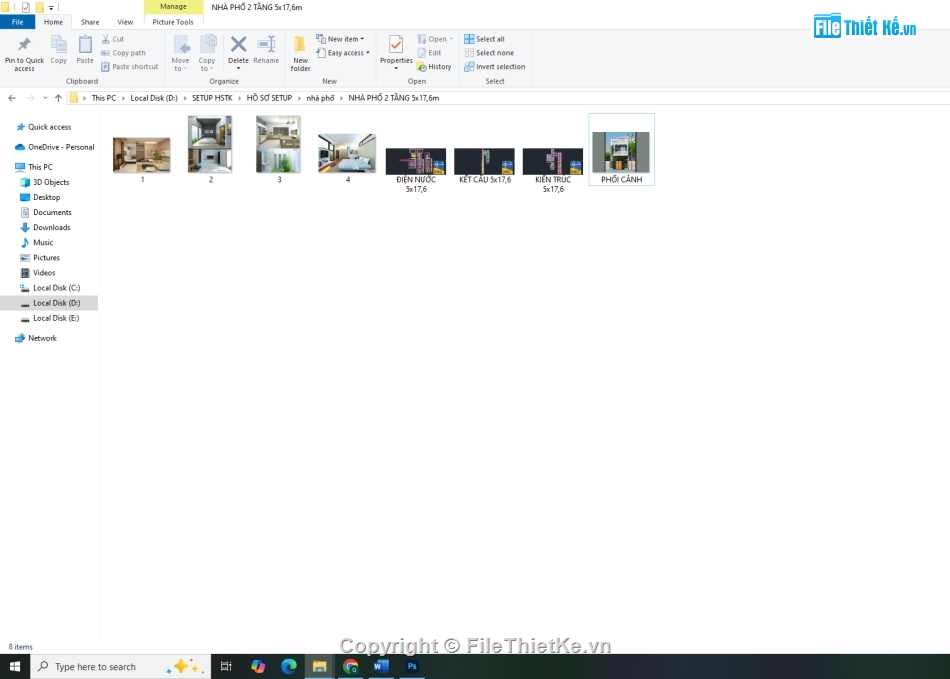Screen dimensions: 950x679
Task: Open the Share ribbon tab
Action: [90, 22]
